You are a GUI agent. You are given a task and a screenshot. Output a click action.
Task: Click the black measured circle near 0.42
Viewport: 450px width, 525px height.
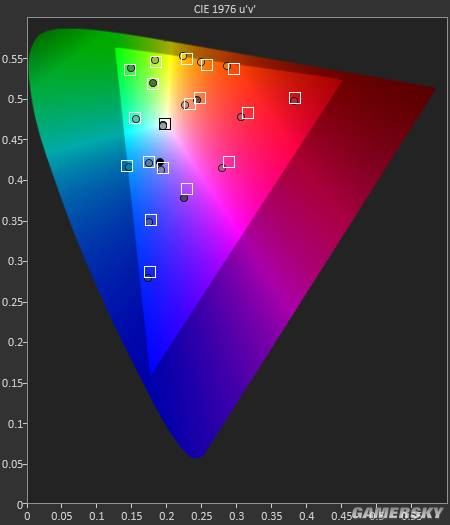[x=160, y=162]
